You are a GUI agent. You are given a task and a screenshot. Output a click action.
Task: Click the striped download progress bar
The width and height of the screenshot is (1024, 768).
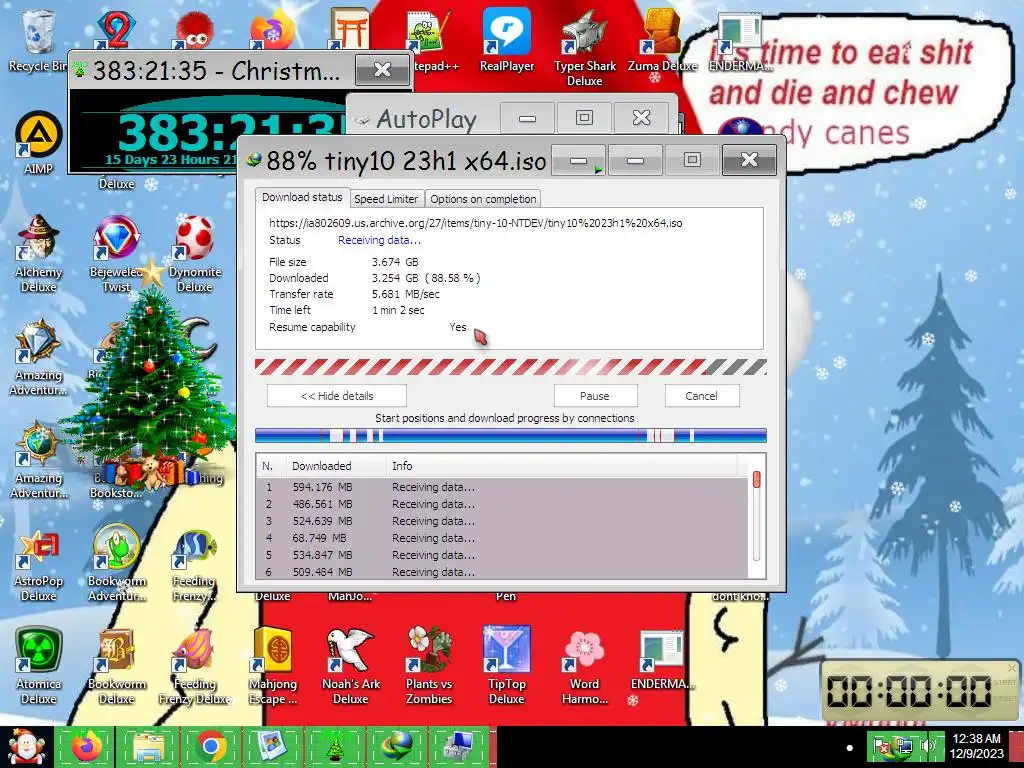click(511, 366)
